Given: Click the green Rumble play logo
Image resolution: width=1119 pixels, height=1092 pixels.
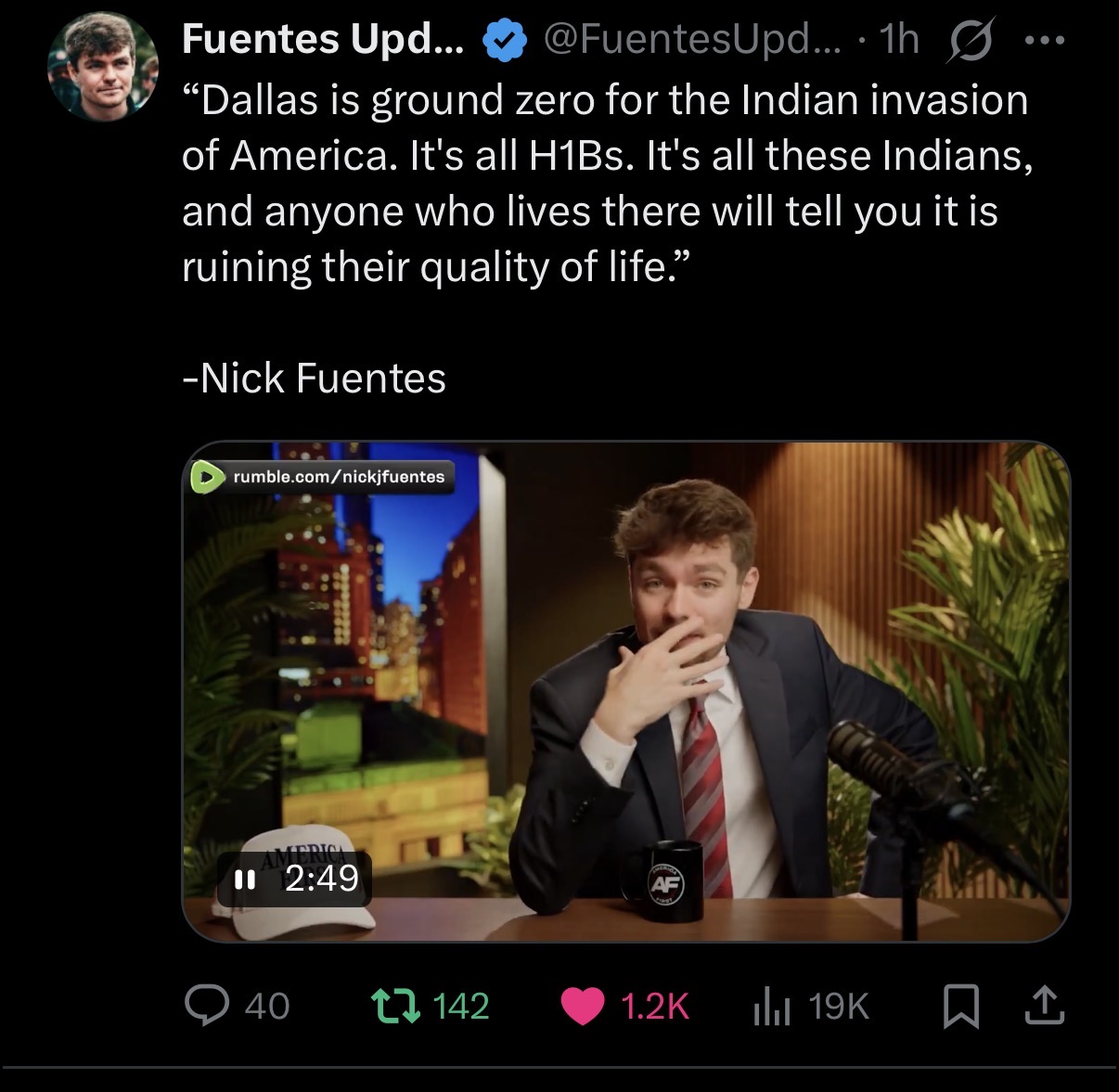Looking at the screenshot, I should [x=207, y=477].
